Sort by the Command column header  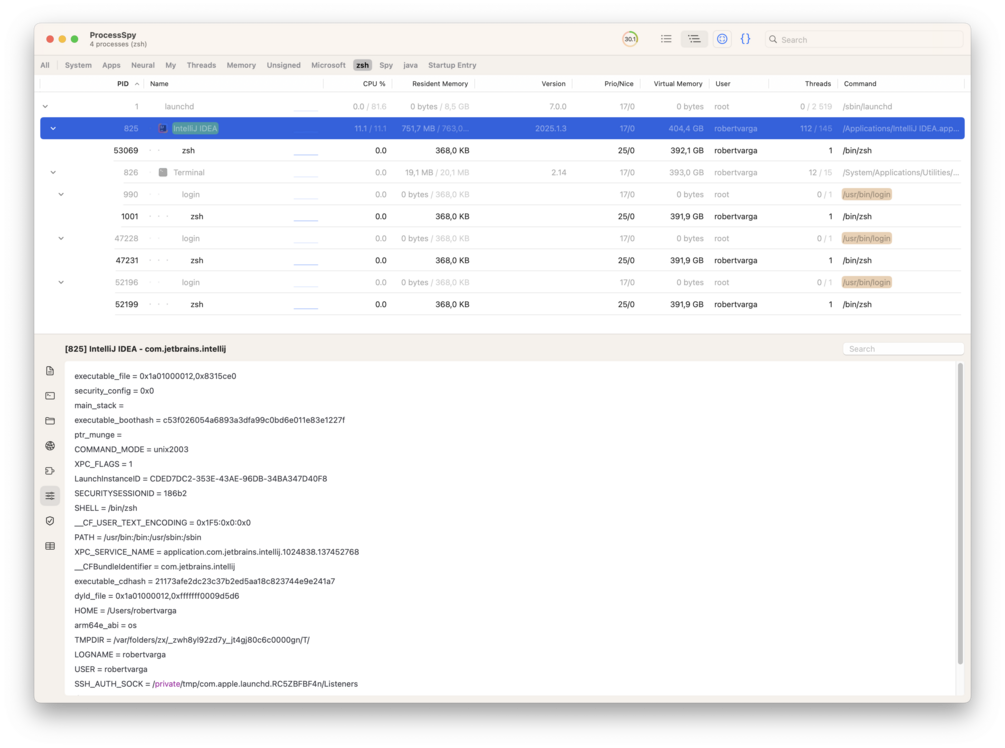pos(860,84)
